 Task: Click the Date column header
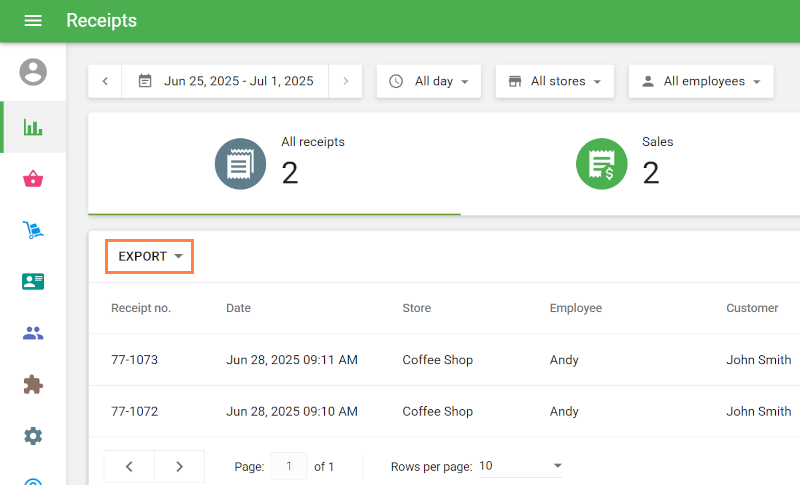[238, 308]
